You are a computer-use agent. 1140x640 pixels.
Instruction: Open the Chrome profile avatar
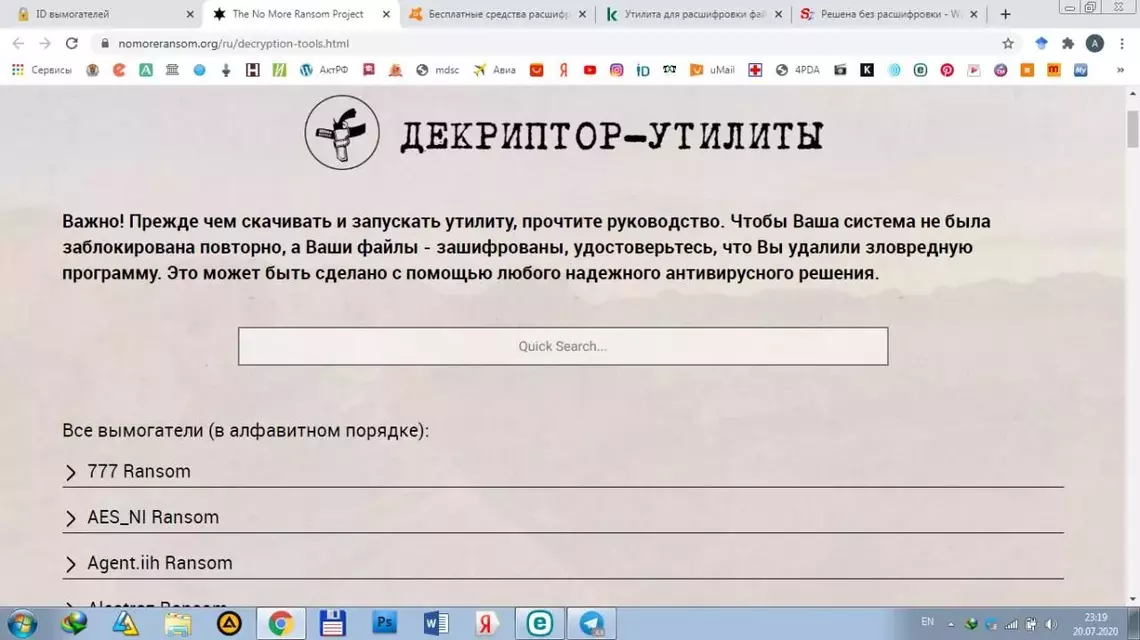[1095, 44]
